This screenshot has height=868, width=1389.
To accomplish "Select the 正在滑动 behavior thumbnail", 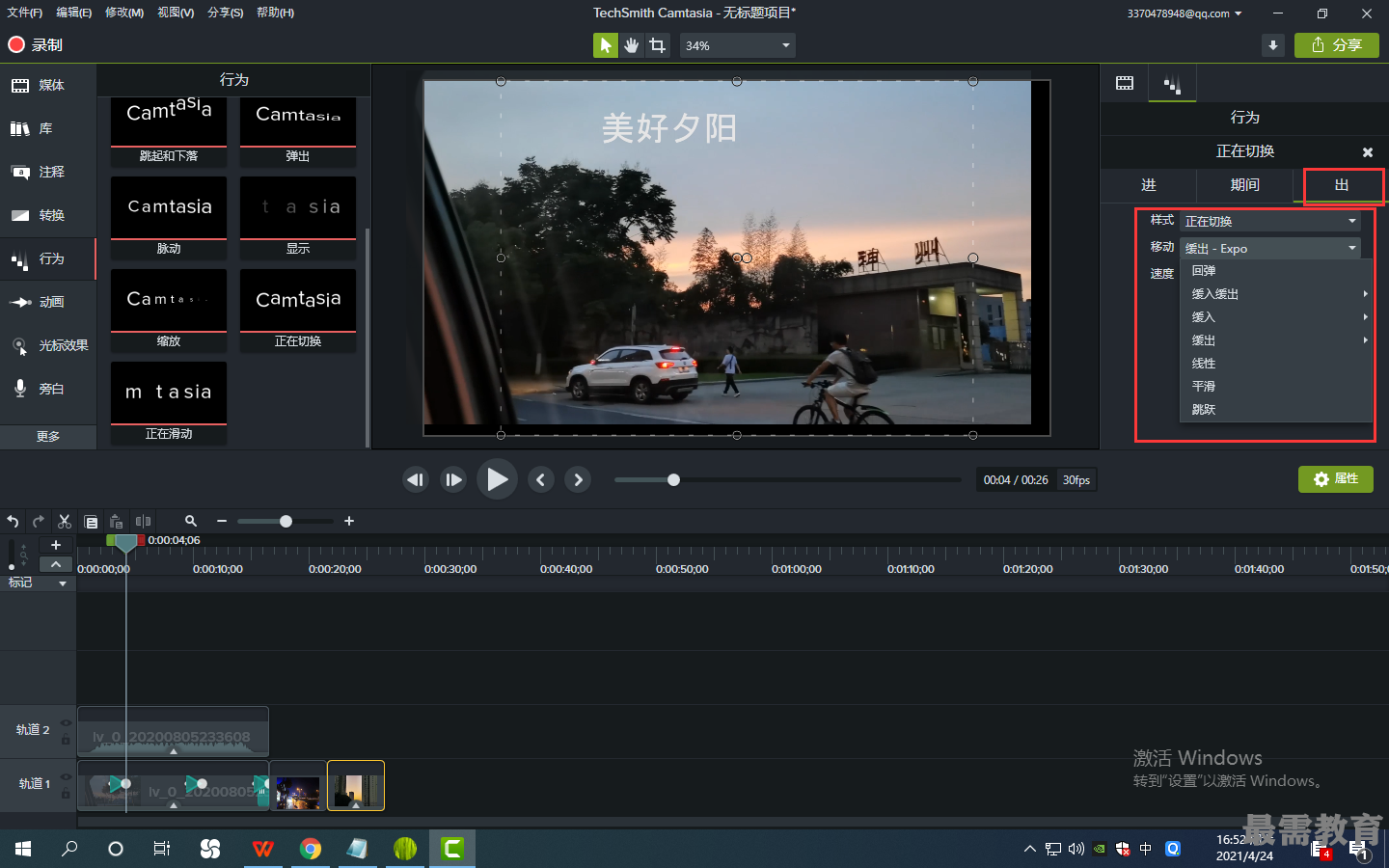I will point(169,402).
